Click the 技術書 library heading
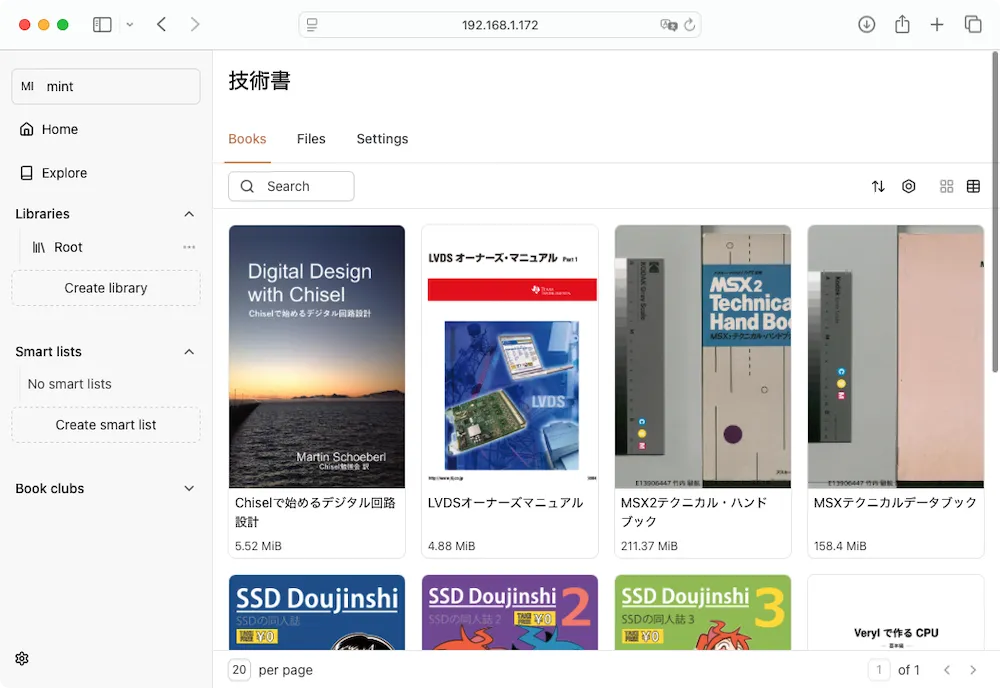1000x688 pixels. pos(260,81)
